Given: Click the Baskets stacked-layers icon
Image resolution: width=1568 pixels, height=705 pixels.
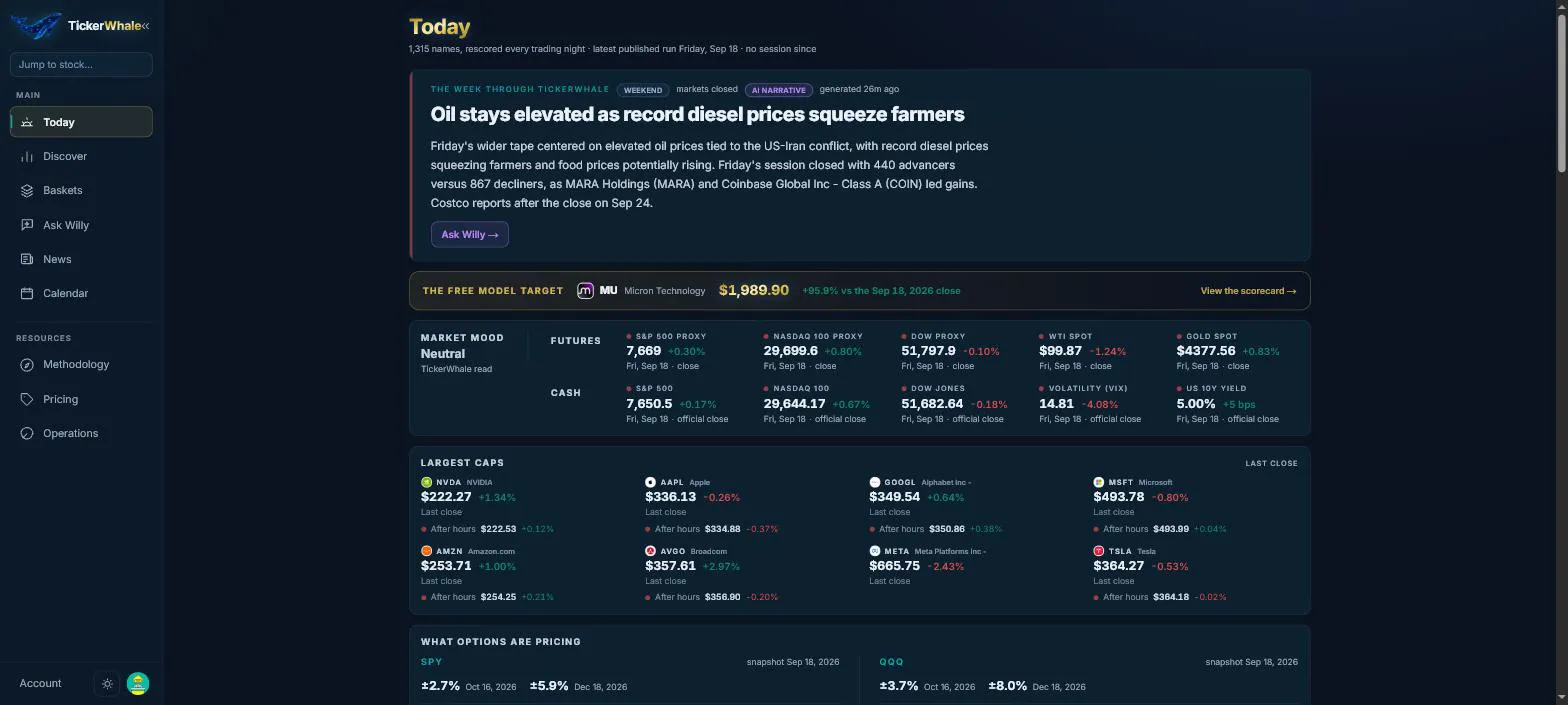Looking at the screenshot, I should tap(27, 190).
